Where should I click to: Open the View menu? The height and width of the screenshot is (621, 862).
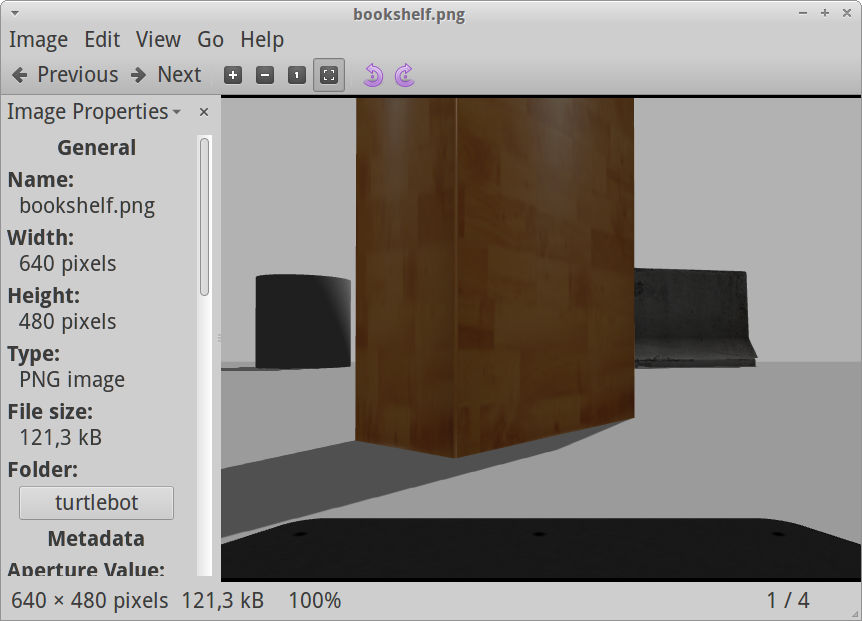[158, 40]
